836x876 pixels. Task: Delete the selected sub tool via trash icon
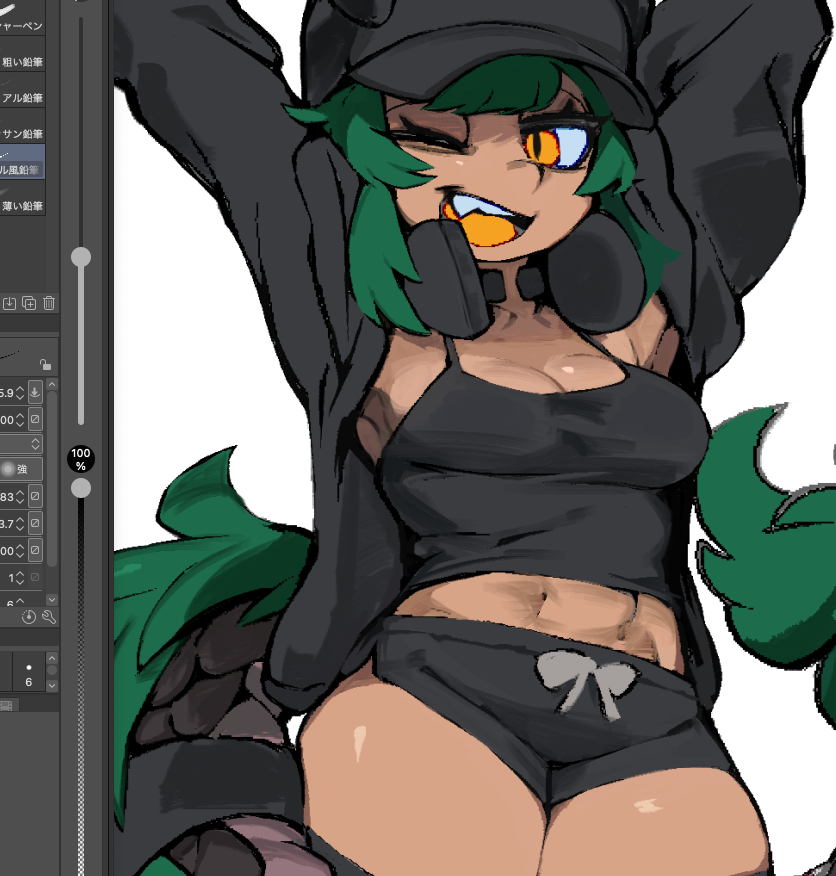49,303
